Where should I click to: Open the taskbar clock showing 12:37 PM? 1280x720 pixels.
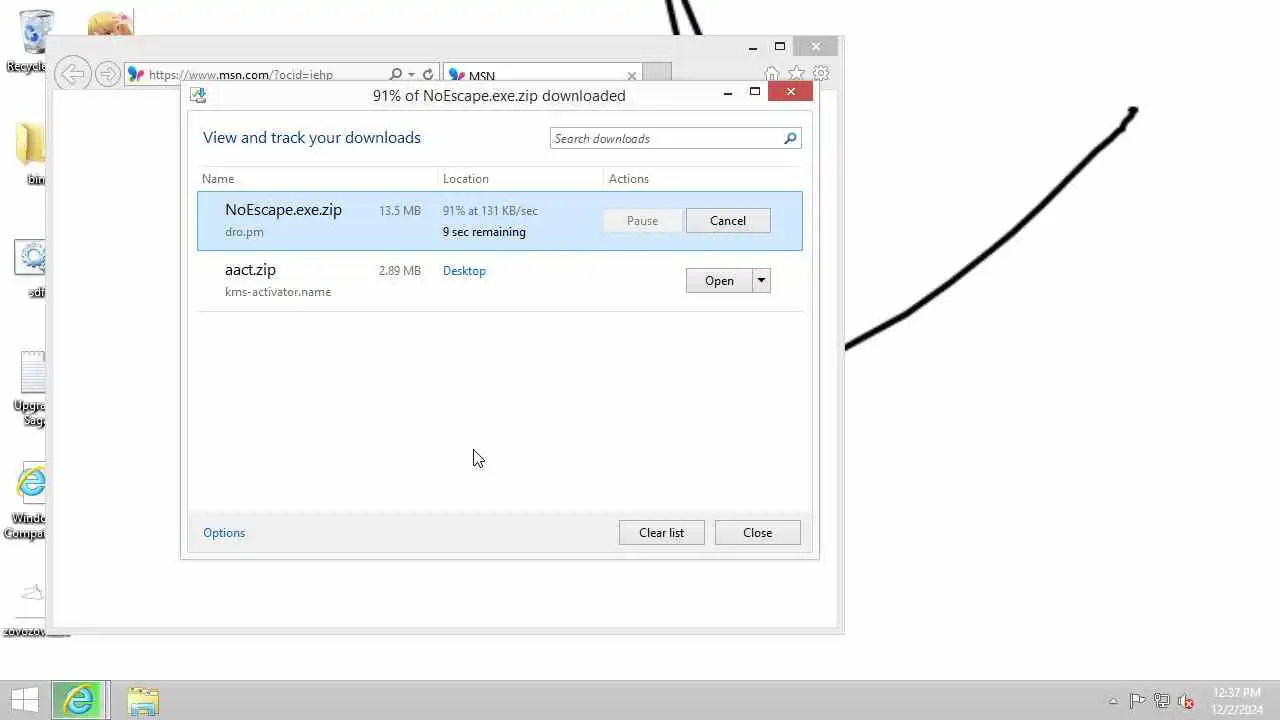point(1236,701)
